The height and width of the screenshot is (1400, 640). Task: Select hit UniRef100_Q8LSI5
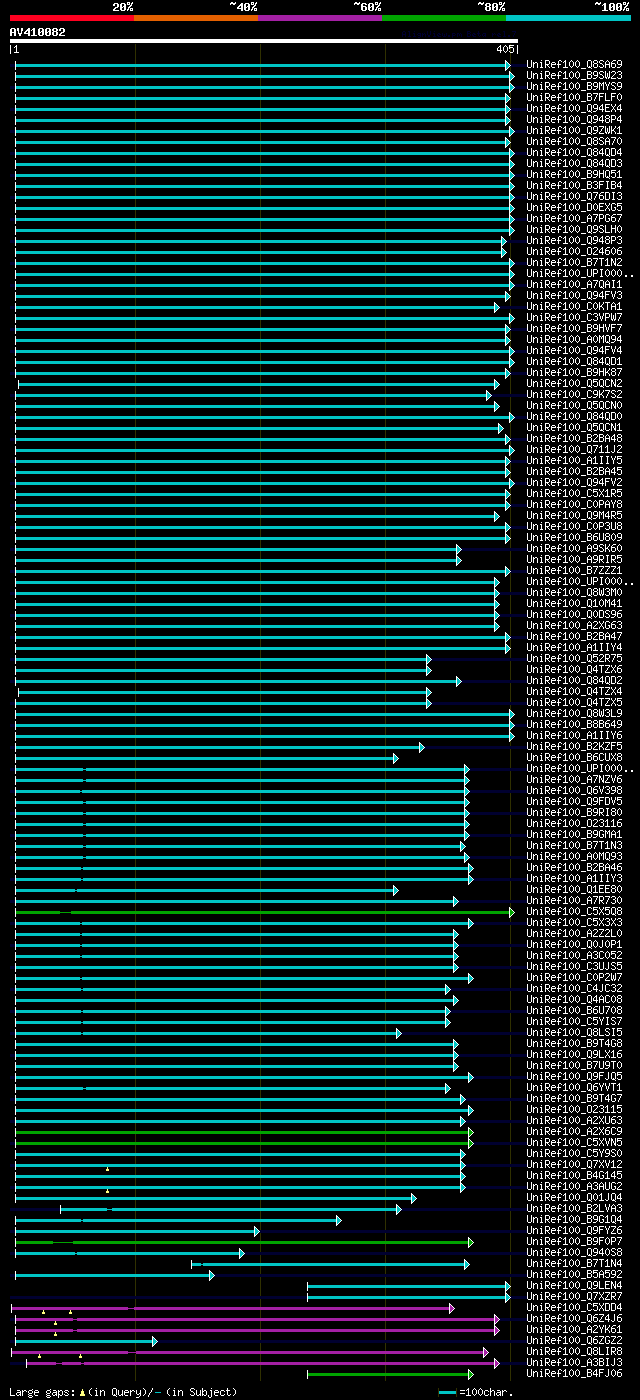[x=574, y=1033]
